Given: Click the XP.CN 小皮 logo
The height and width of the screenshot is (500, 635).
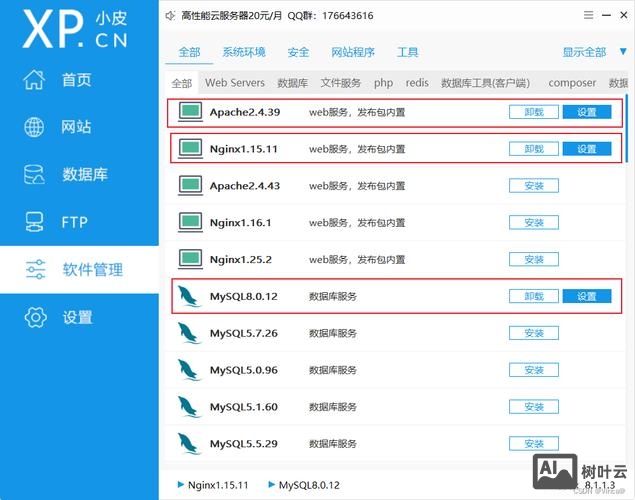Looking at the screenshot, I should (x=75, y=29).
